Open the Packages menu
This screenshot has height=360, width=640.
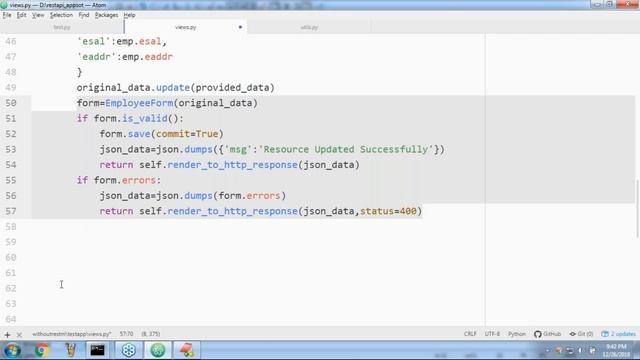106,15
